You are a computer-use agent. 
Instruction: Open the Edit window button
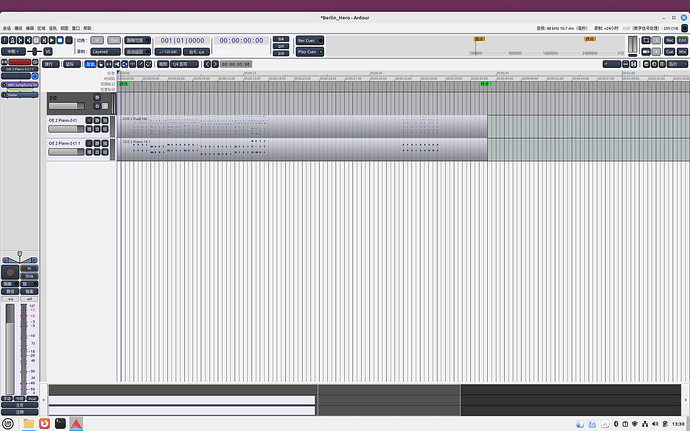click(682, 40)
